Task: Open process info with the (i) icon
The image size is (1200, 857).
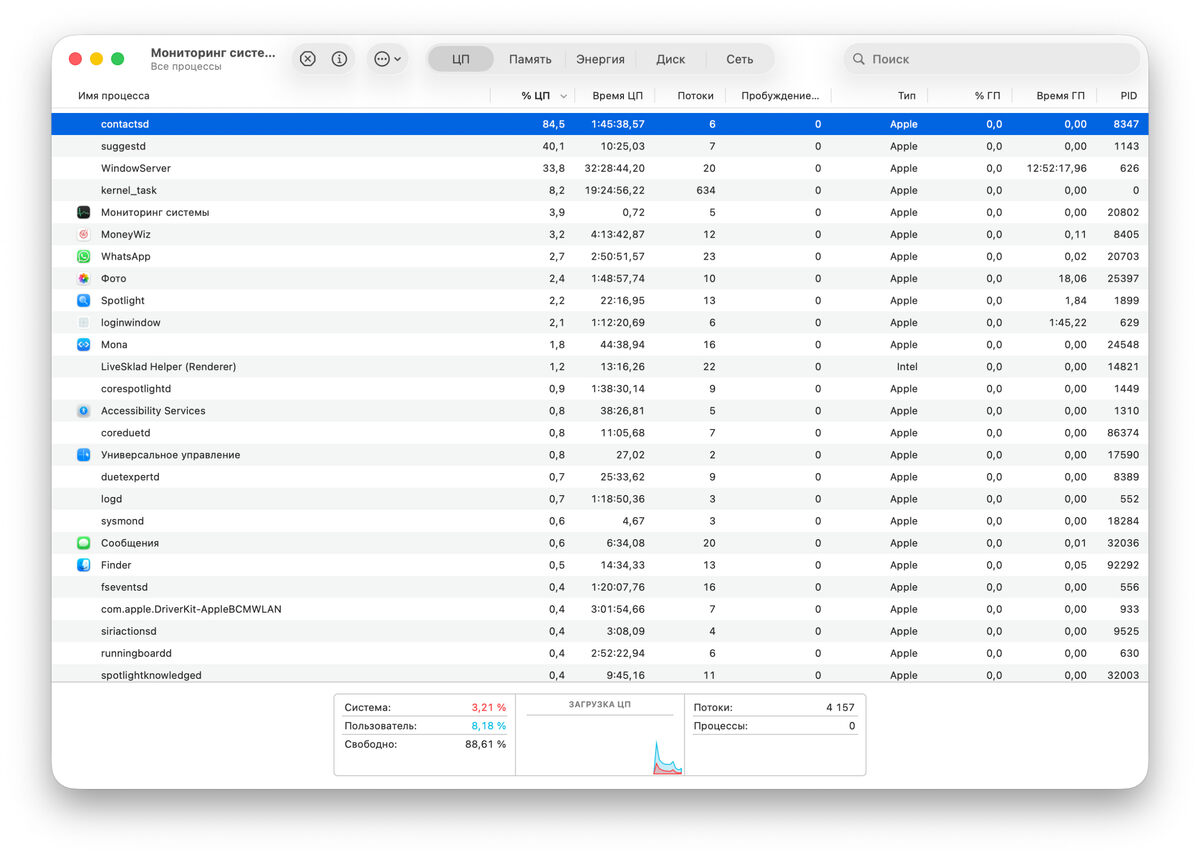Action: [x=340, y=59]
